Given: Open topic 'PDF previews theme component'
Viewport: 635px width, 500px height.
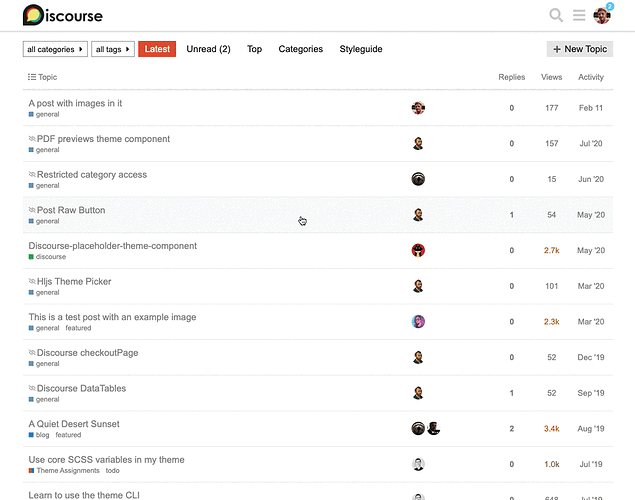Looking at the screenshot, I should click(103, 139).
